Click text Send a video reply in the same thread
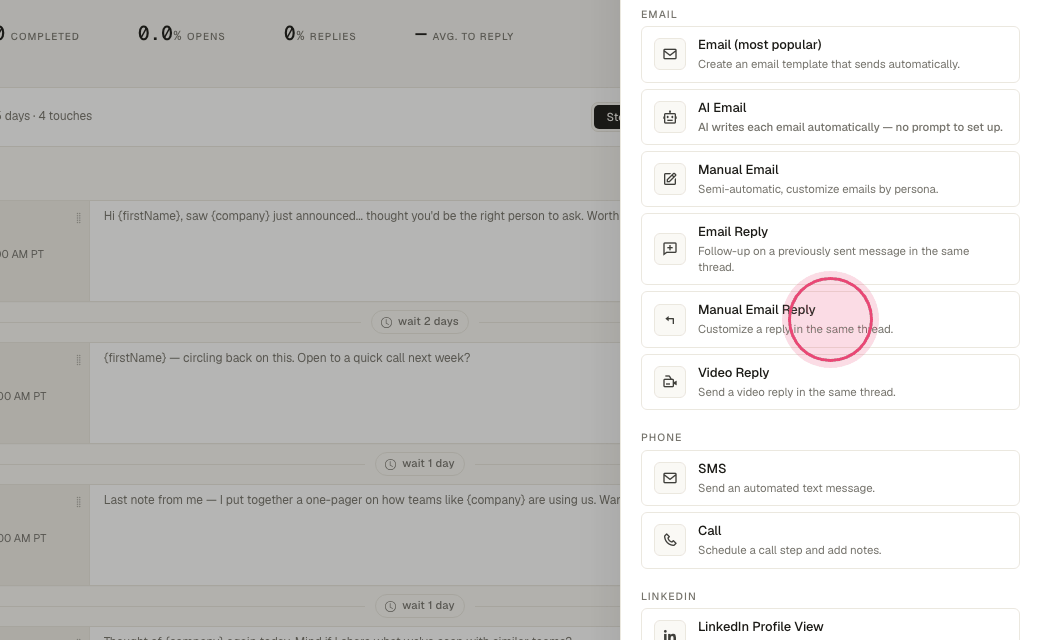Screen dimensions: 1040x640 pyautogui.click(x=797, y=393)
